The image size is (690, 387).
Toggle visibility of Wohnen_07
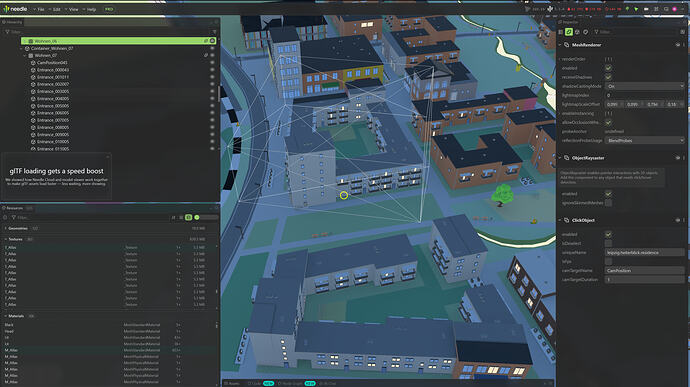(212, 55)
